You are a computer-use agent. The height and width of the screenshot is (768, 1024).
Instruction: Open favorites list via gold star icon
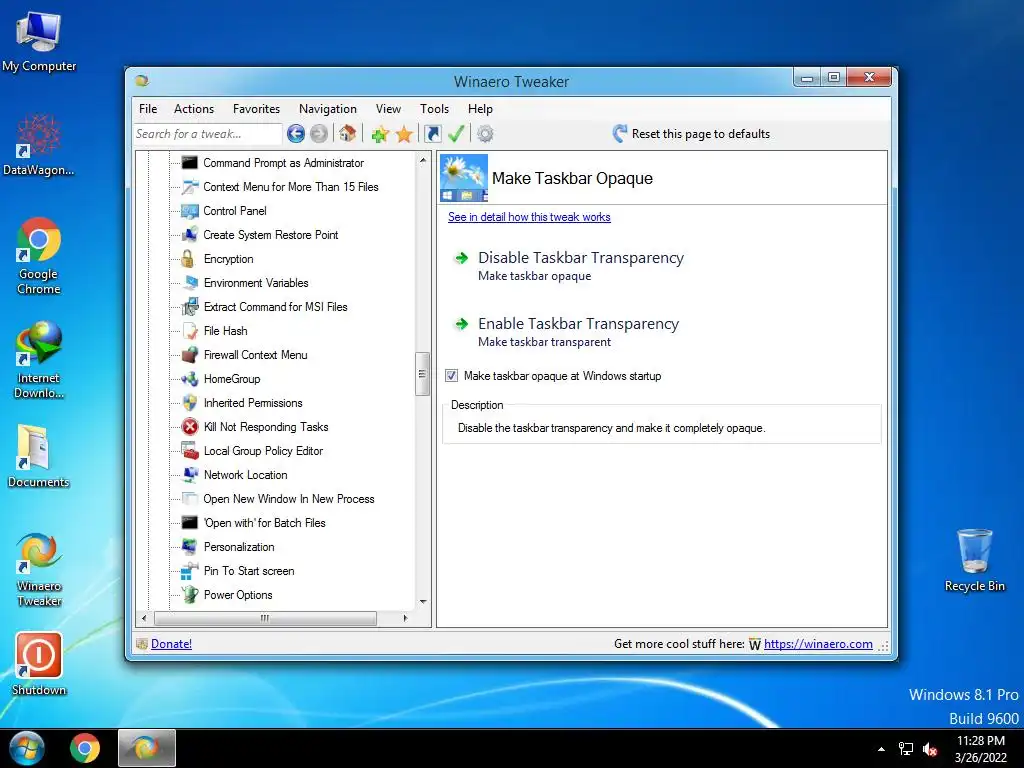point(404,135)
